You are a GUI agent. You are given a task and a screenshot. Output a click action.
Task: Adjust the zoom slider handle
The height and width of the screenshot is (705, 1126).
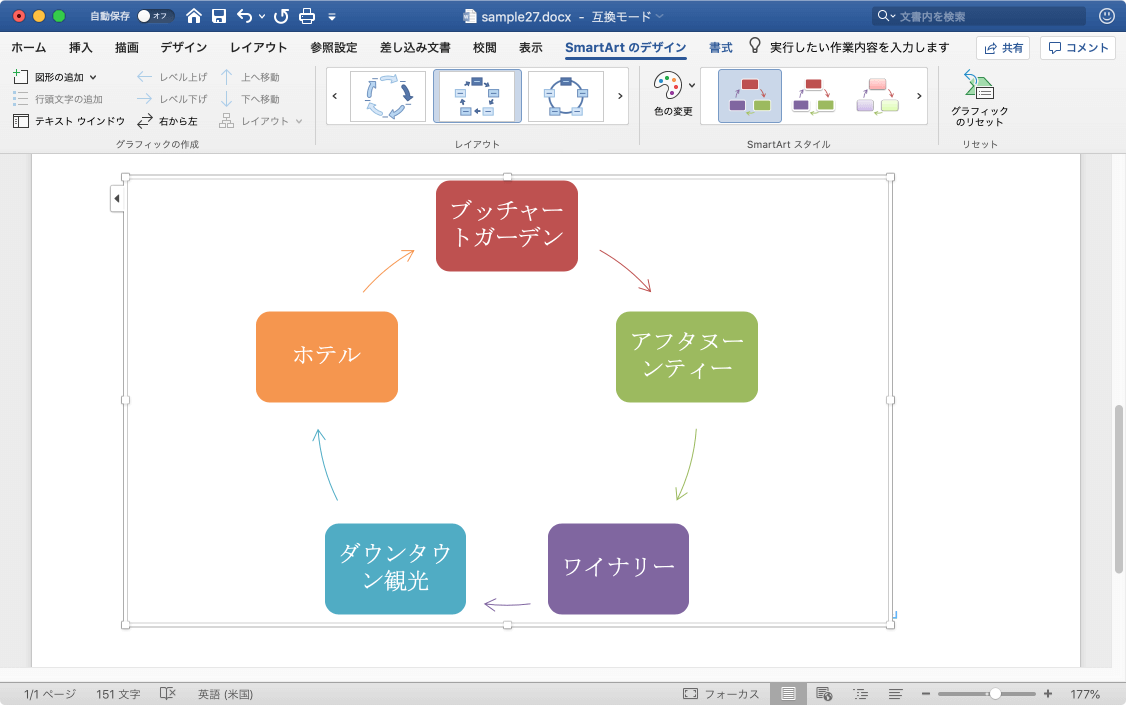click(x=995, y=694)
